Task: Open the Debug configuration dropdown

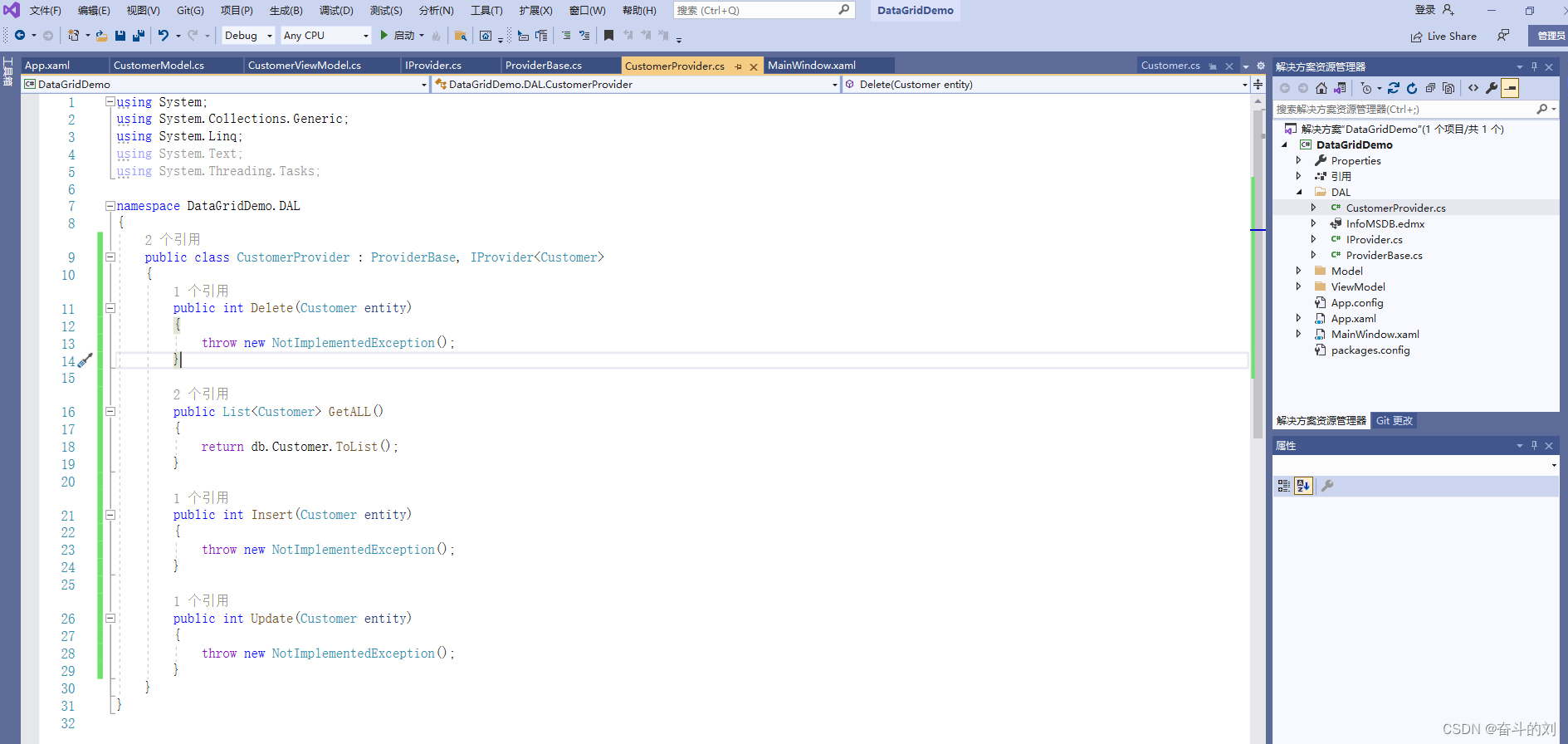Action: point(248,36)
